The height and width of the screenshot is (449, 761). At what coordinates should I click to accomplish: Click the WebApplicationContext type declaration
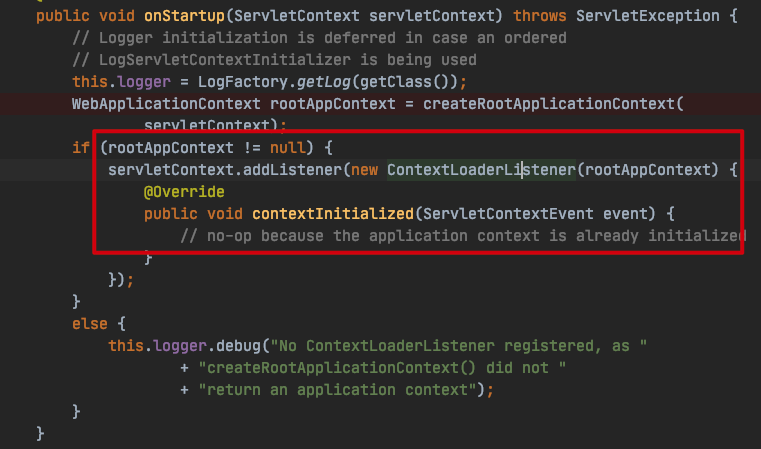[166, 104]
